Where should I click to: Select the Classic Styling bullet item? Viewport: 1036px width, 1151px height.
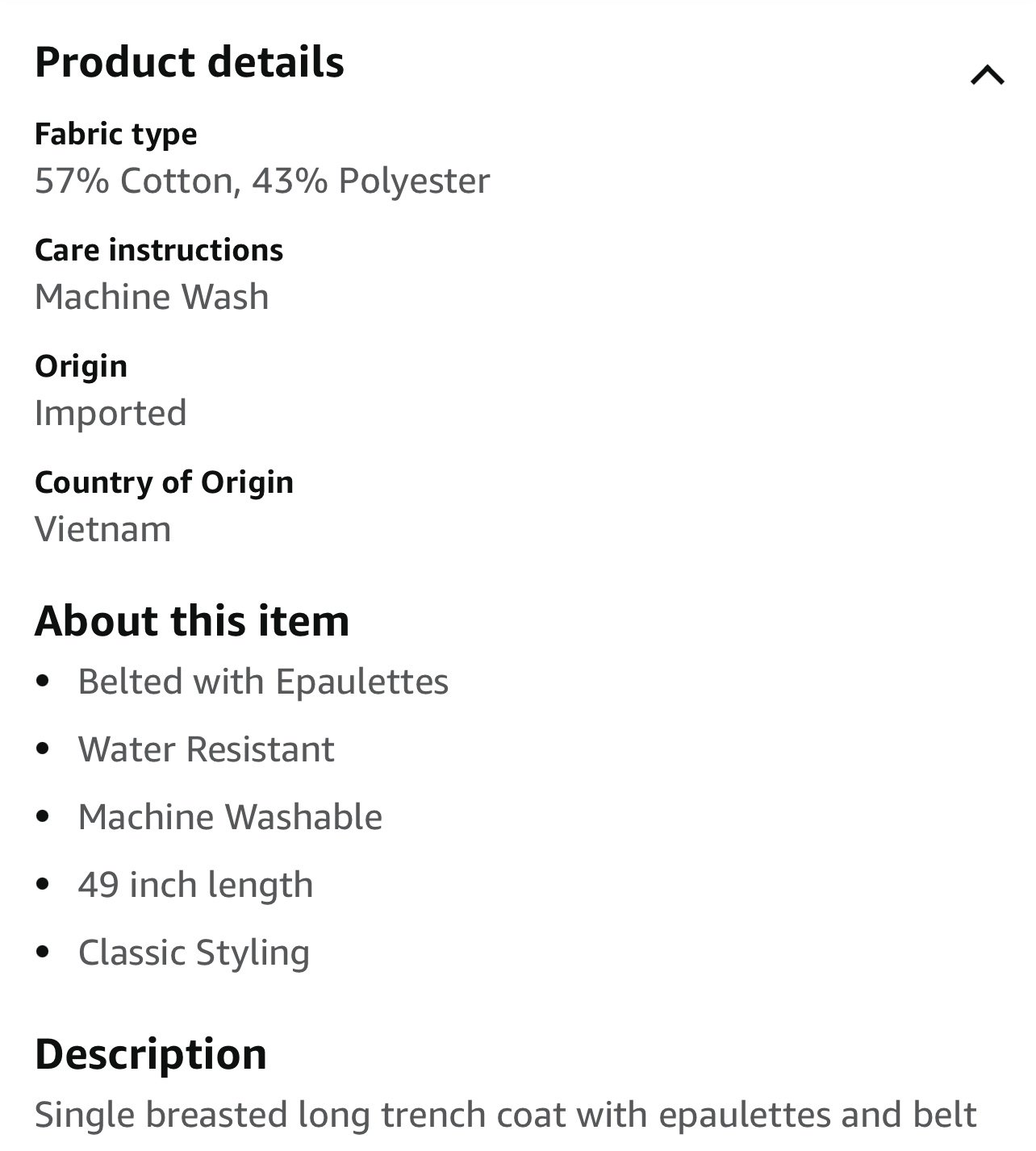[x=194, y=953]
